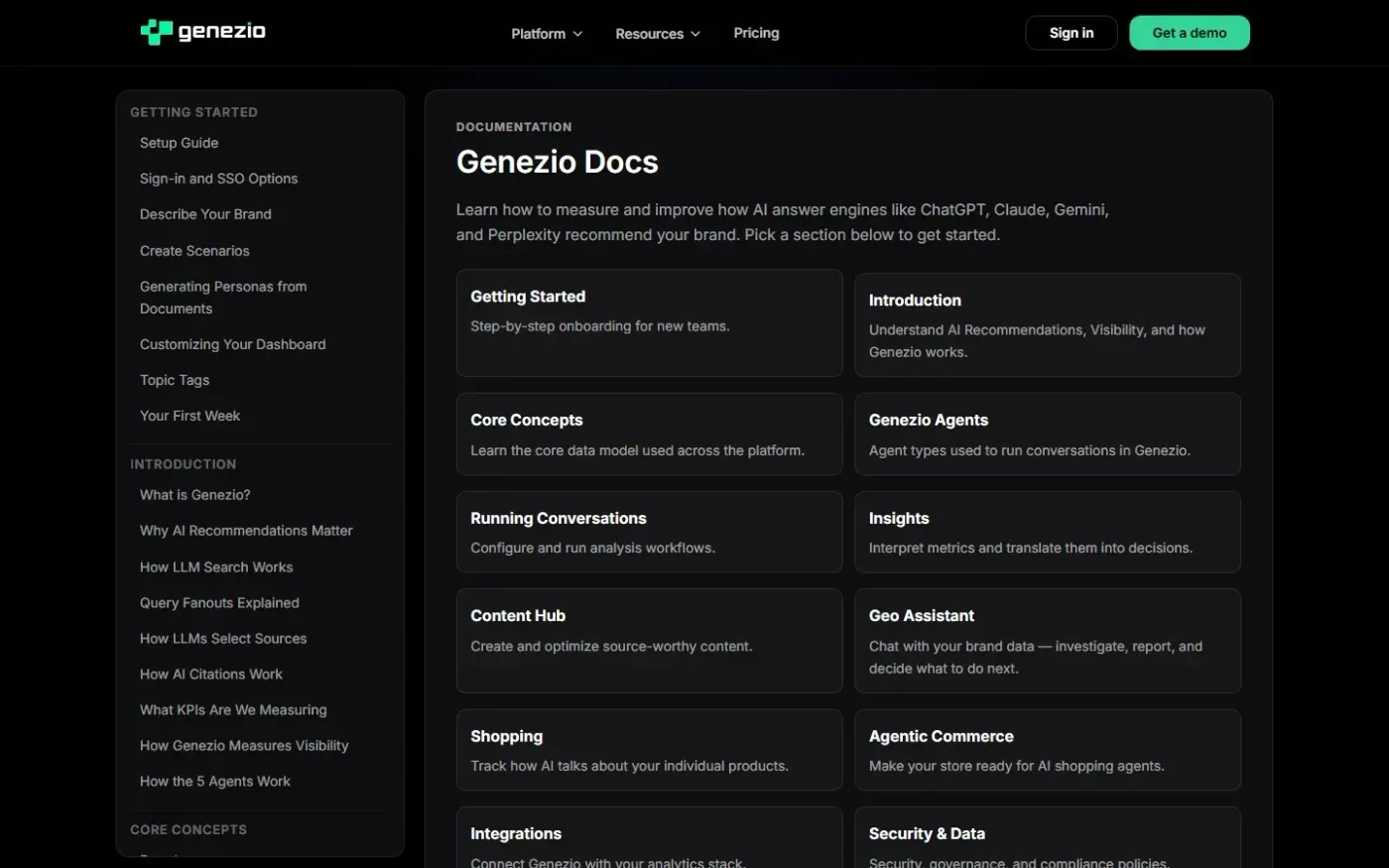
Task: Open Why AI Recommendations Matter
Action: (246, 531)
